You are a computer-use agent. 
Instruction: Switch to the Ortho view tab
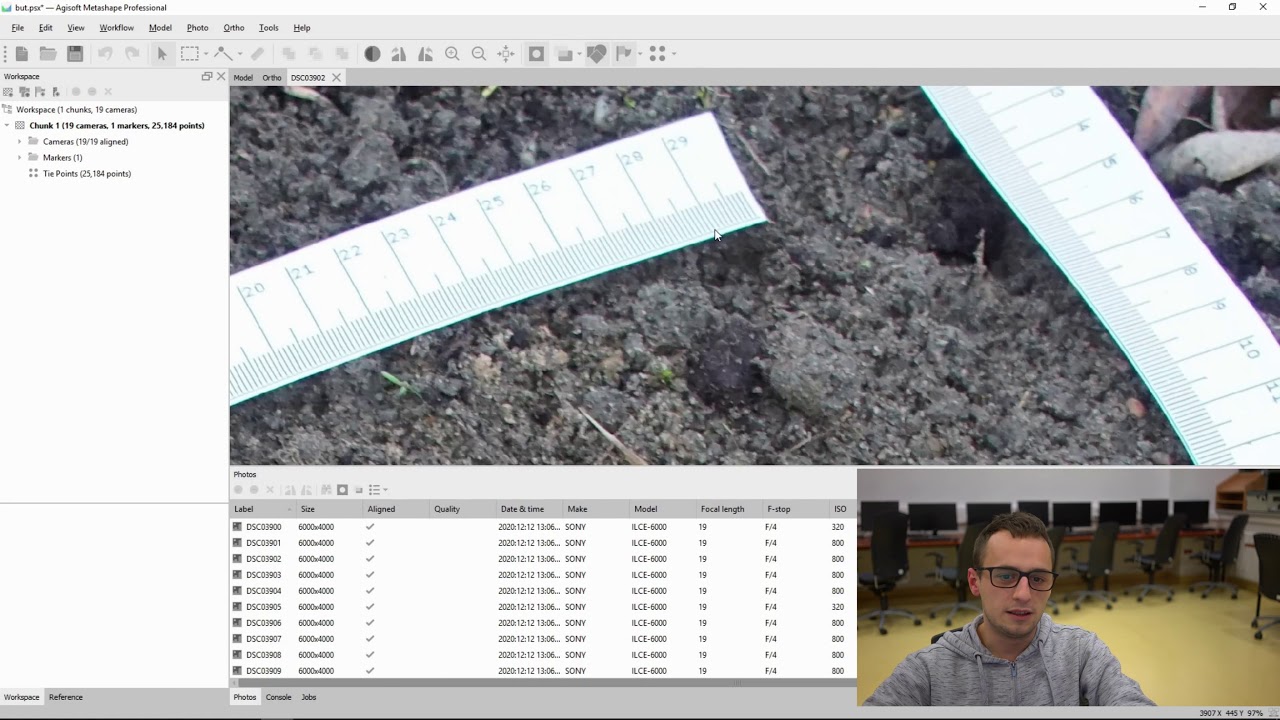coord(272,78)
